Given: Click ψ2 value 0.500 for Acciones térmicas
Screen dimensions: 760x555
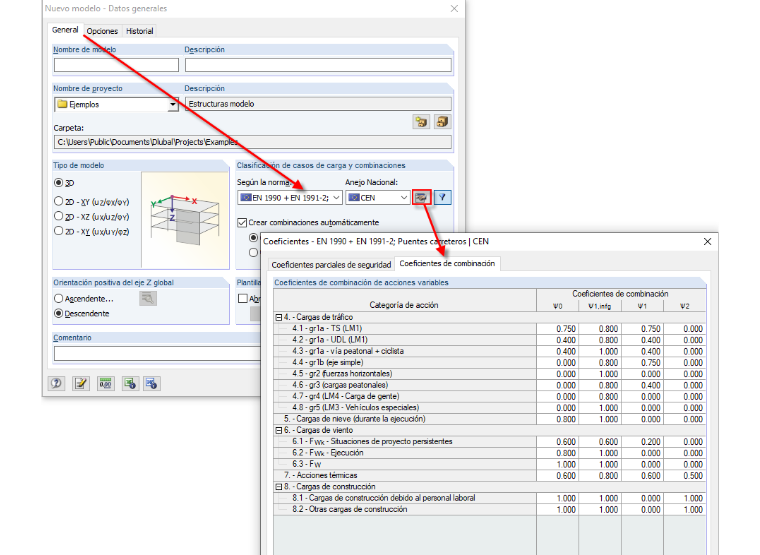Looking at the screenshot, I should point(685,476).
